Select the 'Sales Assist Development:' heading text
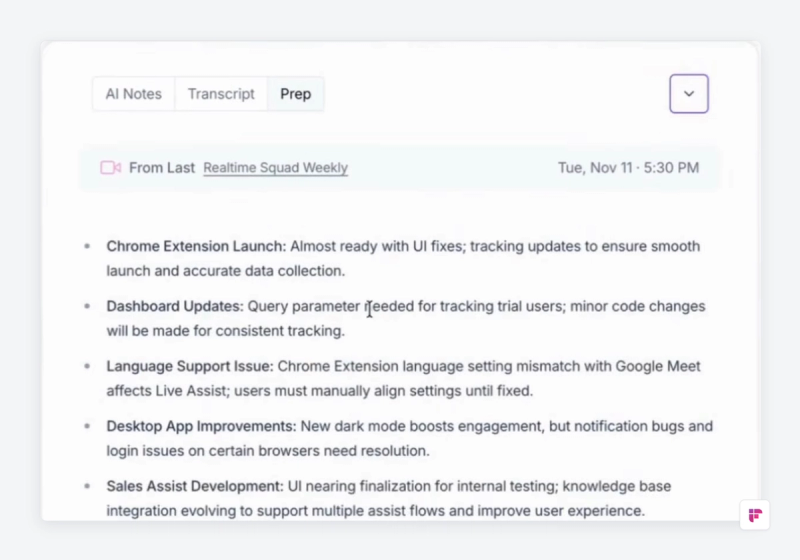 (195, 487)
